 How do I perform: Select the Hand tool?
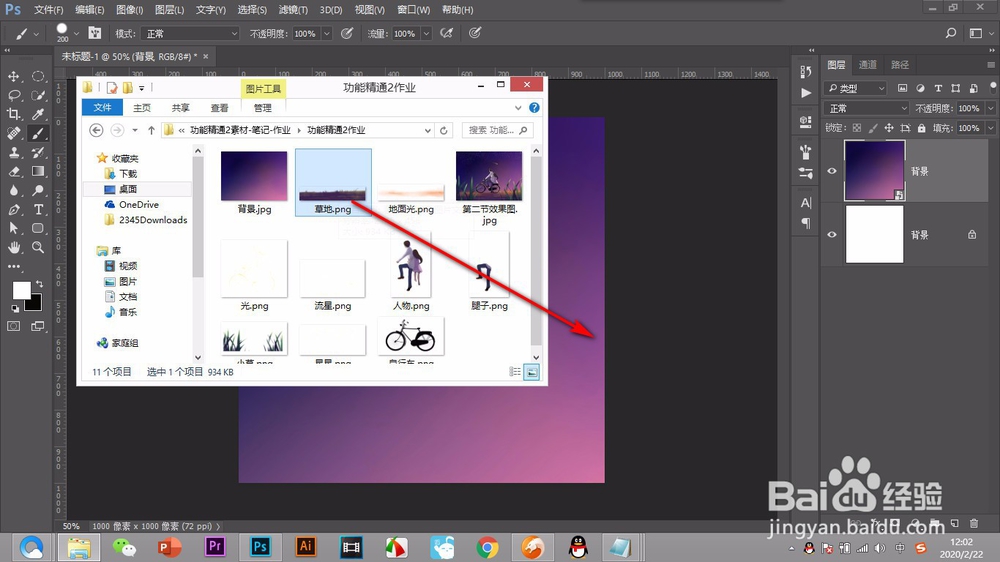[x=13, y=248]
